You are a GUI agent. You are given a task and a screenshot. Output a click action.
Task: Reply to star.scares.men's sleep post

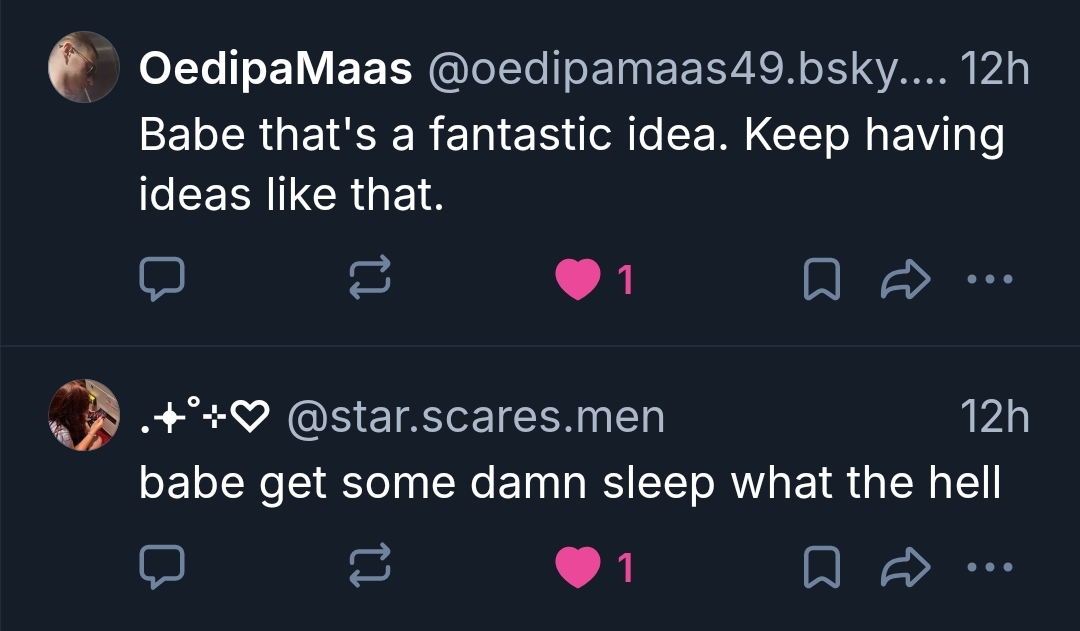tap(160, 567)
